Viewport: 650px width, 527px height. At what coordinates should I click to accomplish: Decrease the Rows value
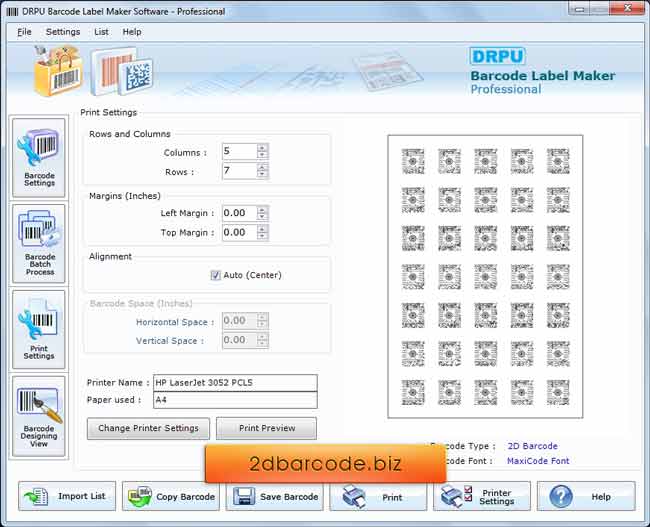[x=262, y=175]
